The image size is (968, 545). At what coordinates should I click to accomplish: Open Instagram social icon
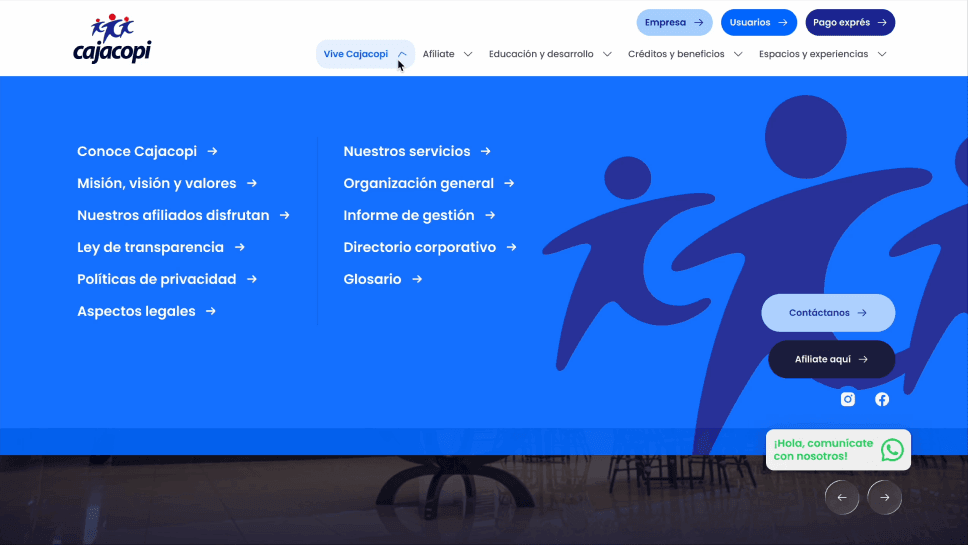(848, 399)
